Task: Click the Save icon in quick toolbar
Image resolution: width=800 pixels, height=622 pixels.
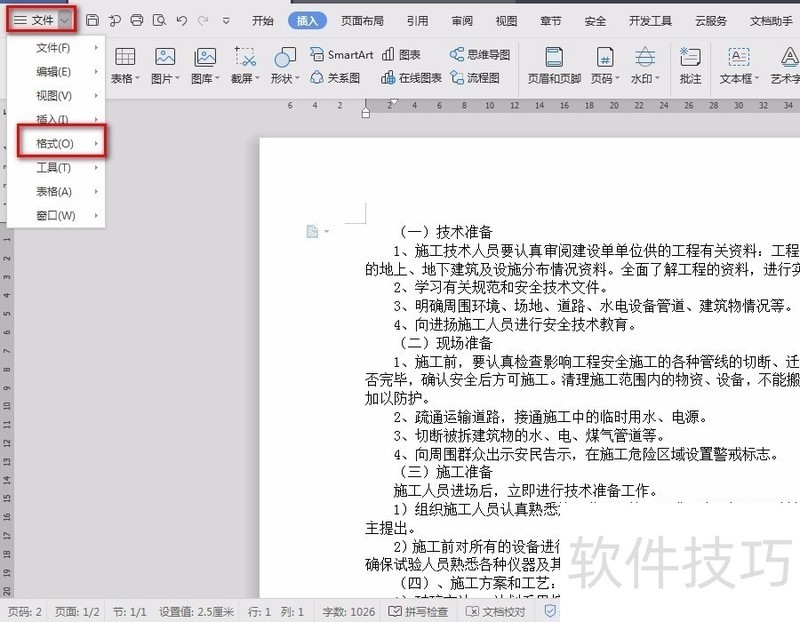Action: [92, 20]
